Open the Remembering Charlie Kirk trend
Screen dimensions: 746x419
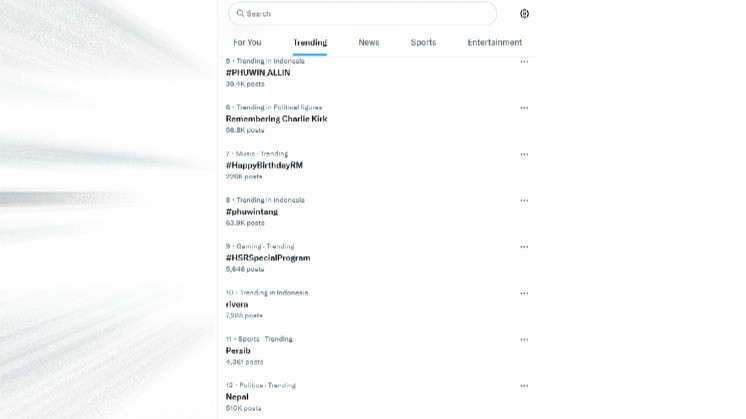(276, 119)
